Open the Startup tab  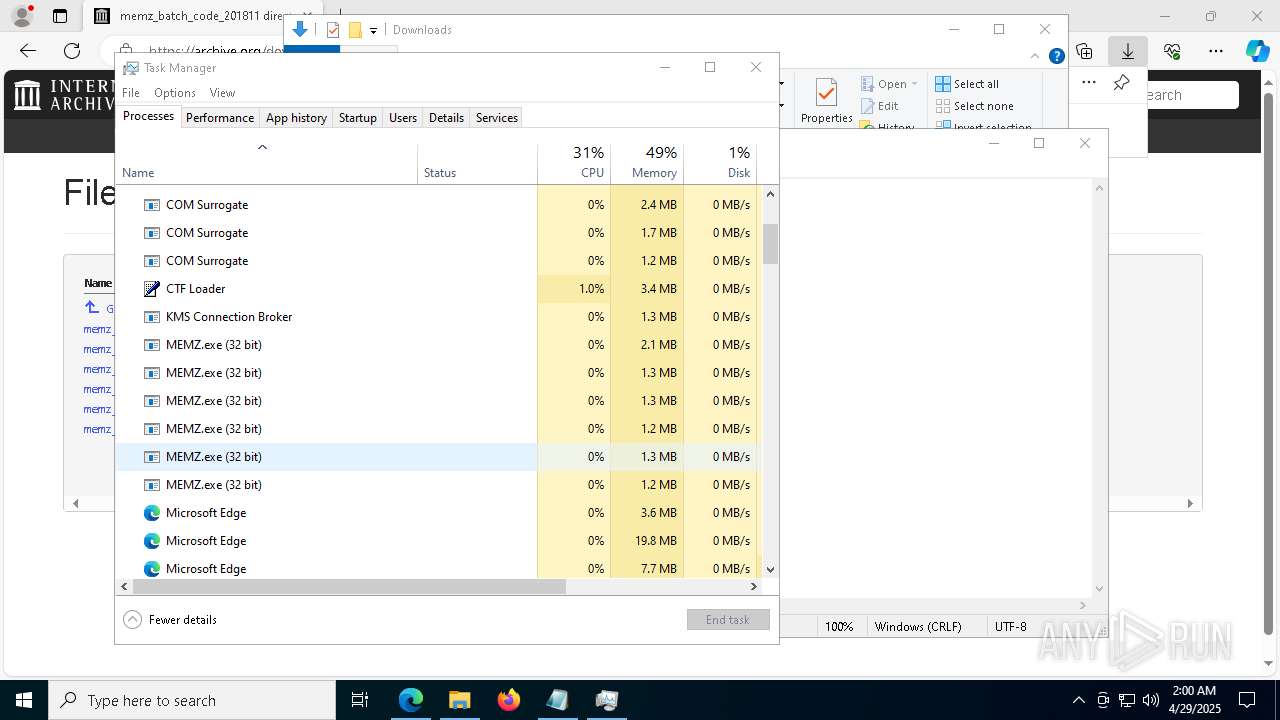pyautogui.click(x=357, y=117)
